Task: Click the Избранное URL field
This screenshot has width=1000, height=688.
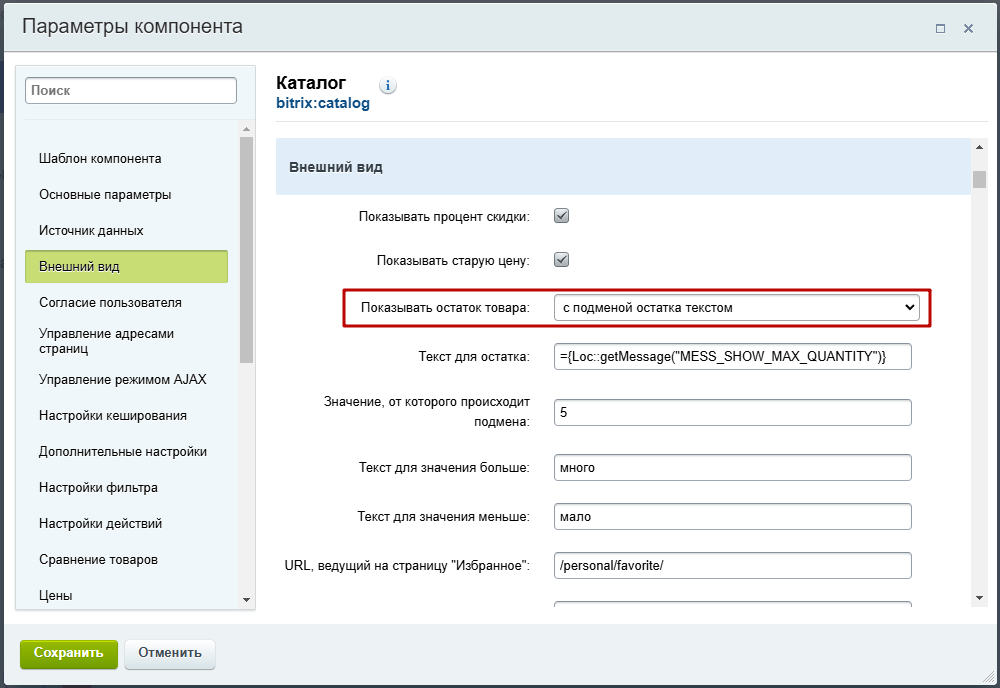Action: (x=733, y=566)
